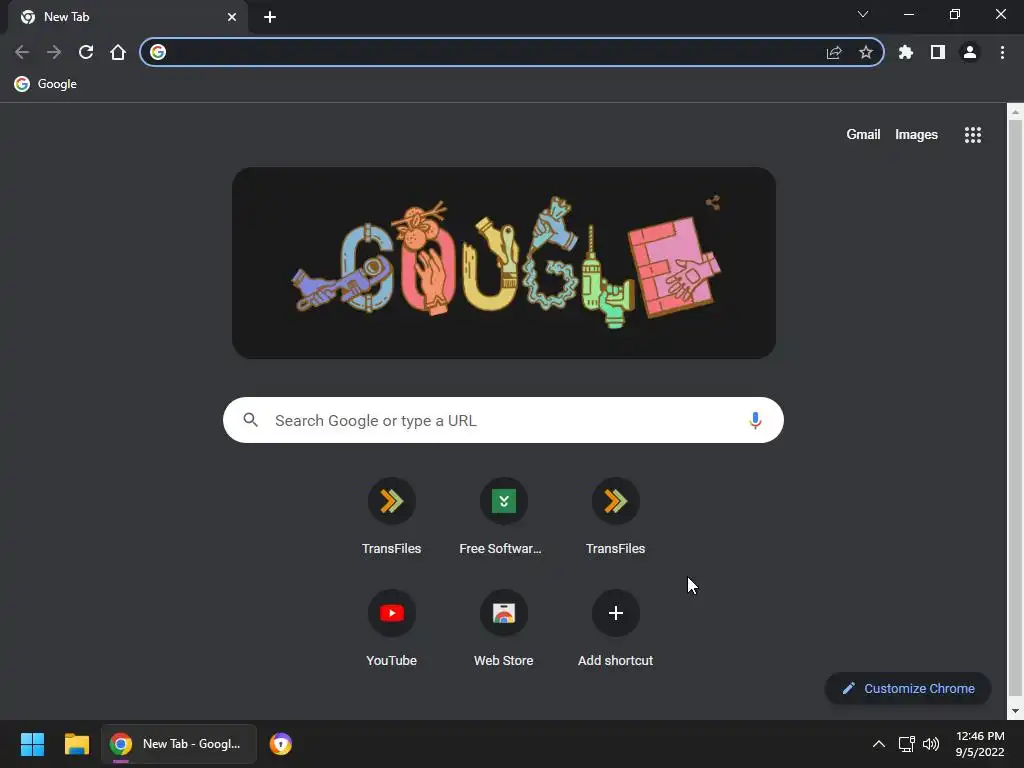
Task: Open File Explorer from taskbar
Action: coord(76,744)
